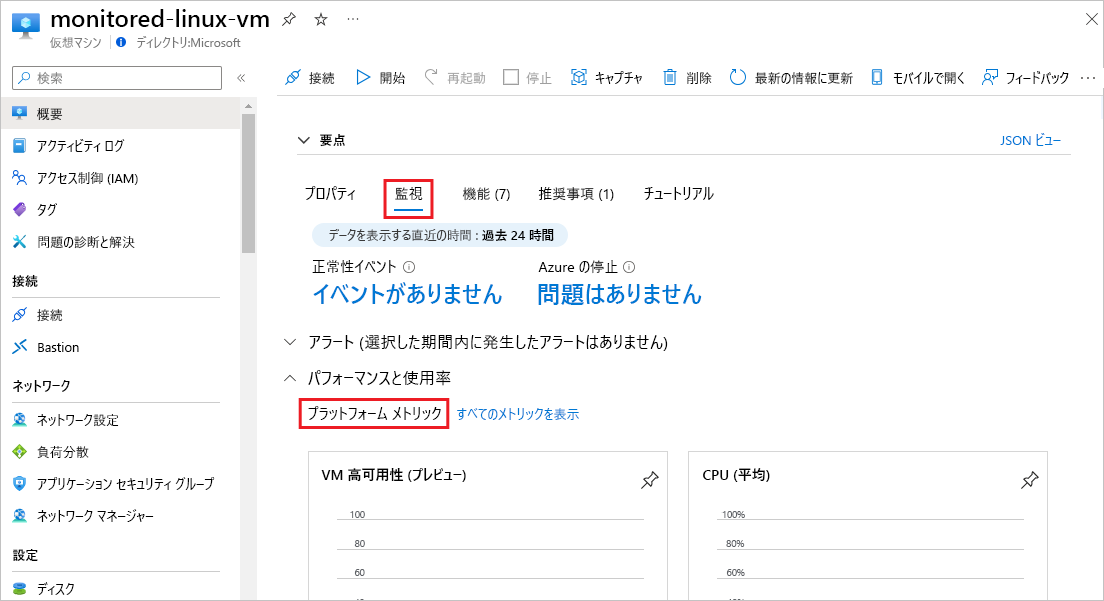Click キャプチャ capture in toolbar
The width and height of the screenshot is (1104, 601).
pyautogui.click(x=607, y=77)
